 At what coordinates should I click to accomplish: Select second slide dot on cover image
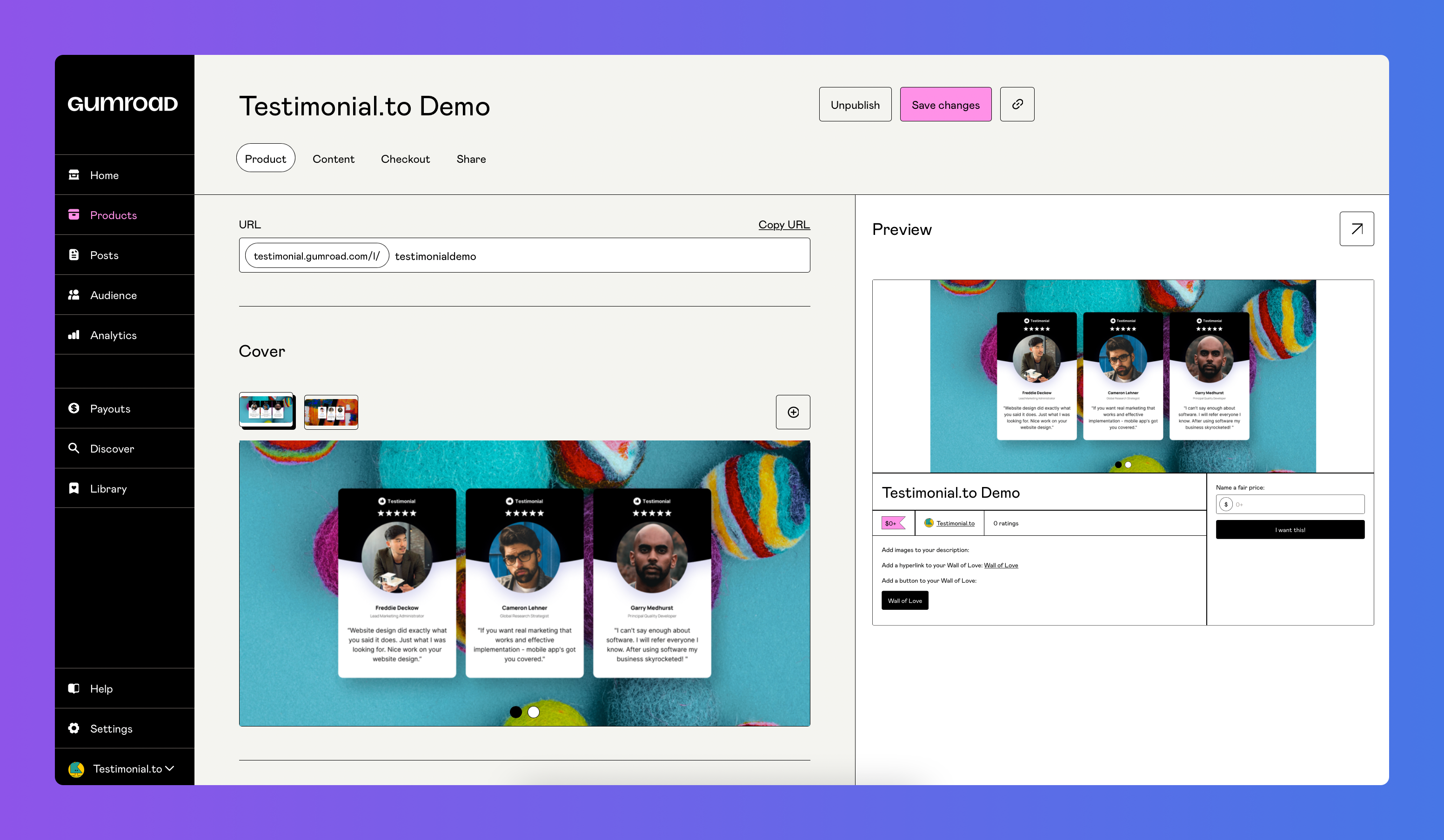click(x=534, y=712)
